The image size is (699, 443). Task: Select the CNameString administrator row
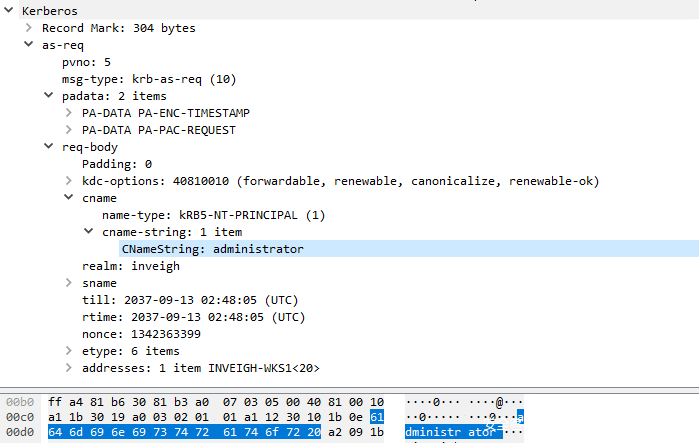click(212, 249)
